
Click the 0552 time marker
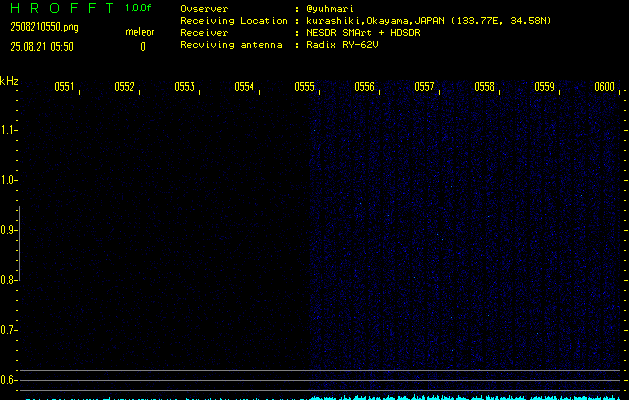(124, 87)
